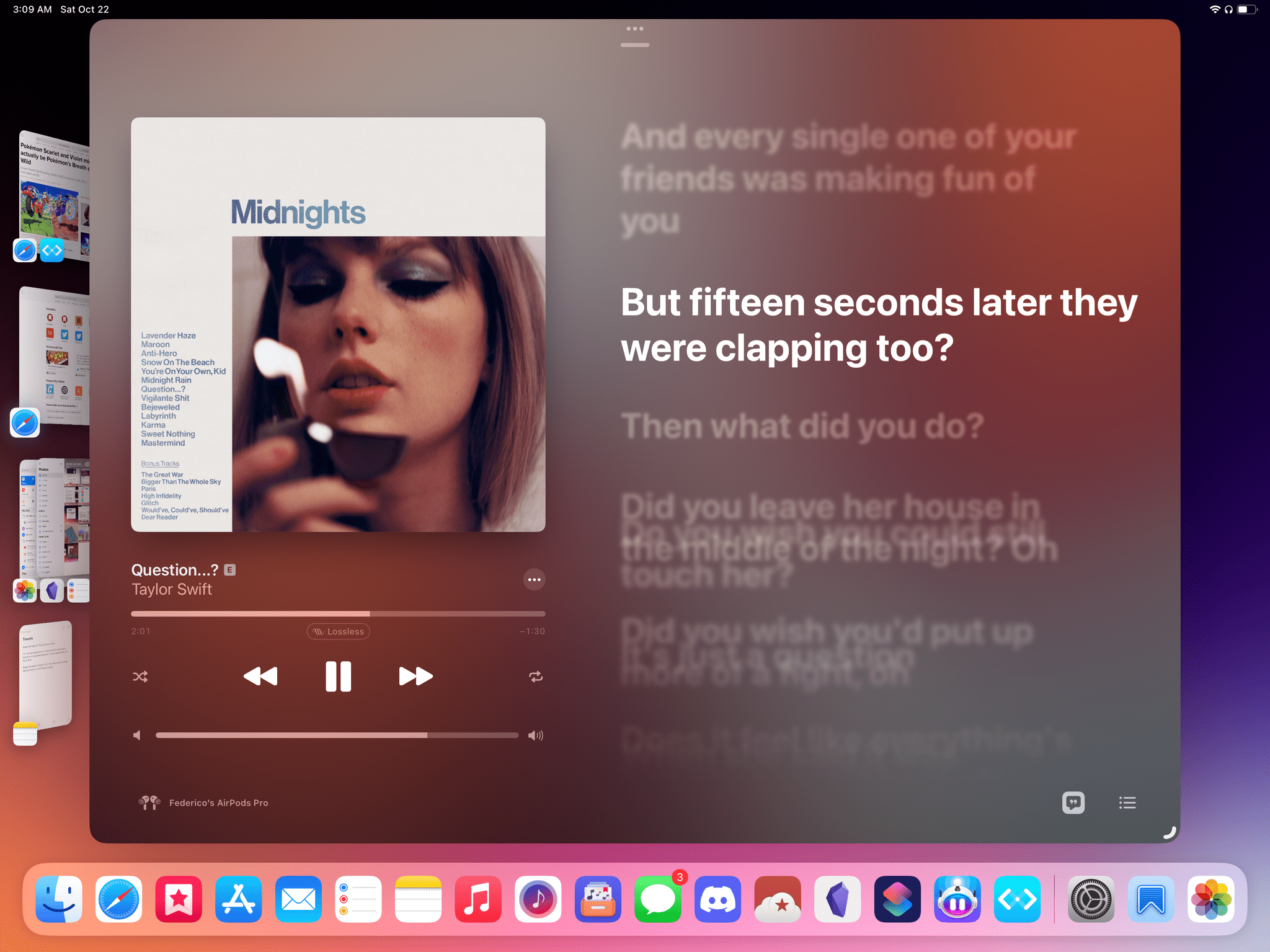Jump to lyric 'Then what did you do?'
1270x952 pixels.
coord(802,426)
